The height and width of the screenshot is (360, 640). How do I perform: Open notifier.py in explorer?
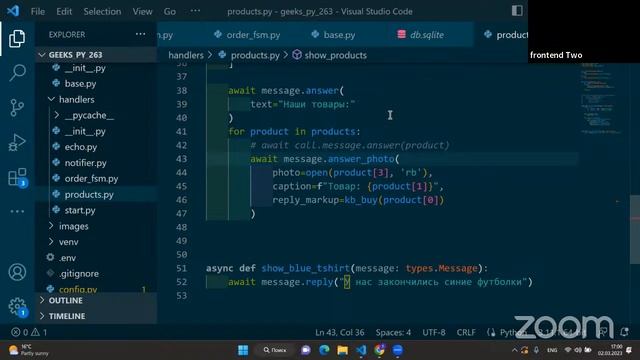[x=85, y=163]
